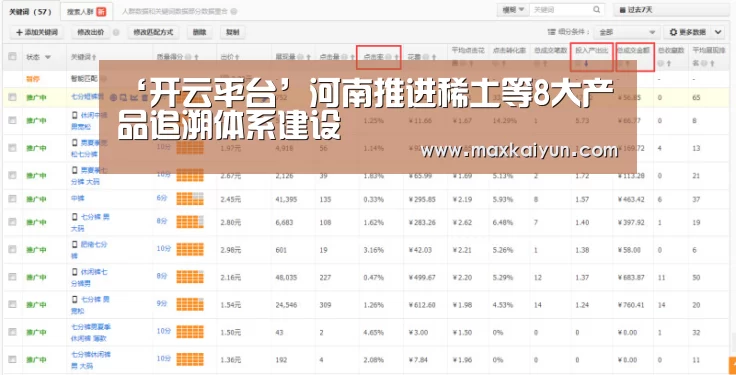The image size is (736, 375).
Task: Click the calendar icon beside 过去7天
Action: 622,10
